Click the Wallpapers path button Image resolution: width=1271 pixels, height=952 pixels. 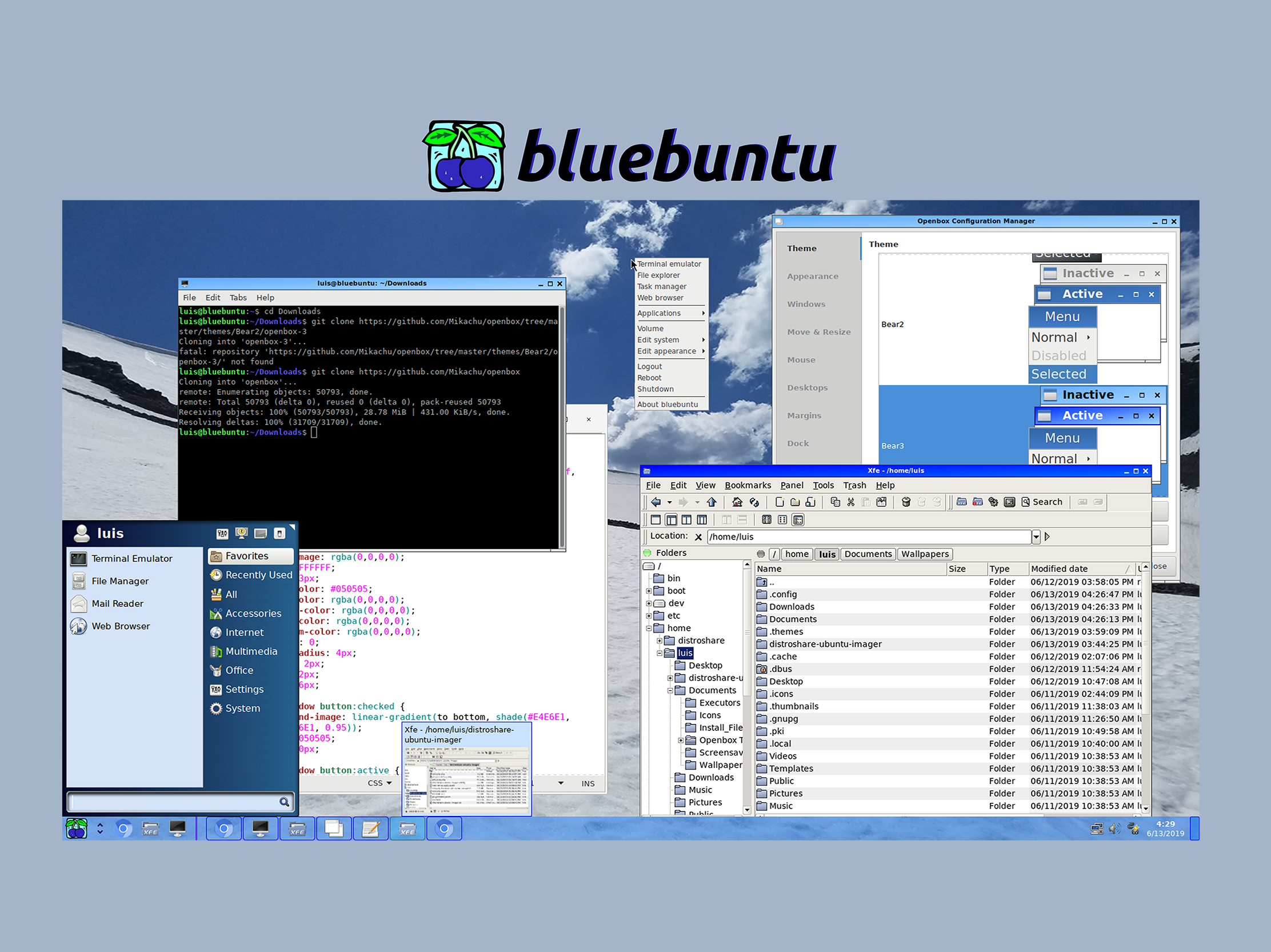[925, 554]
